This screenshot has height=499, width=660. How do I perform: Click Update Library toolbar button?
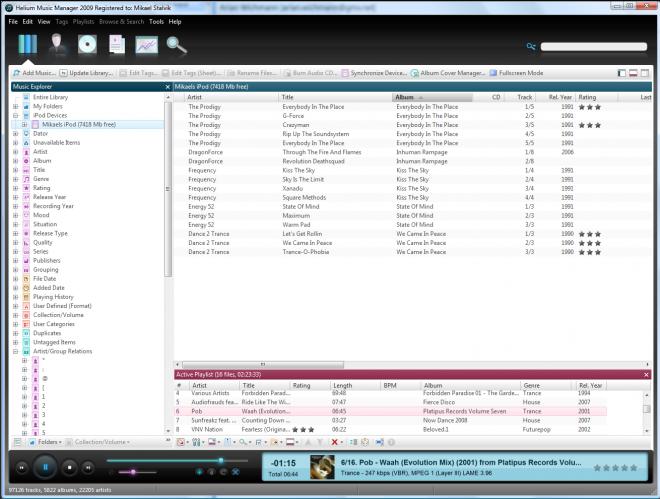tap(87, 73)
